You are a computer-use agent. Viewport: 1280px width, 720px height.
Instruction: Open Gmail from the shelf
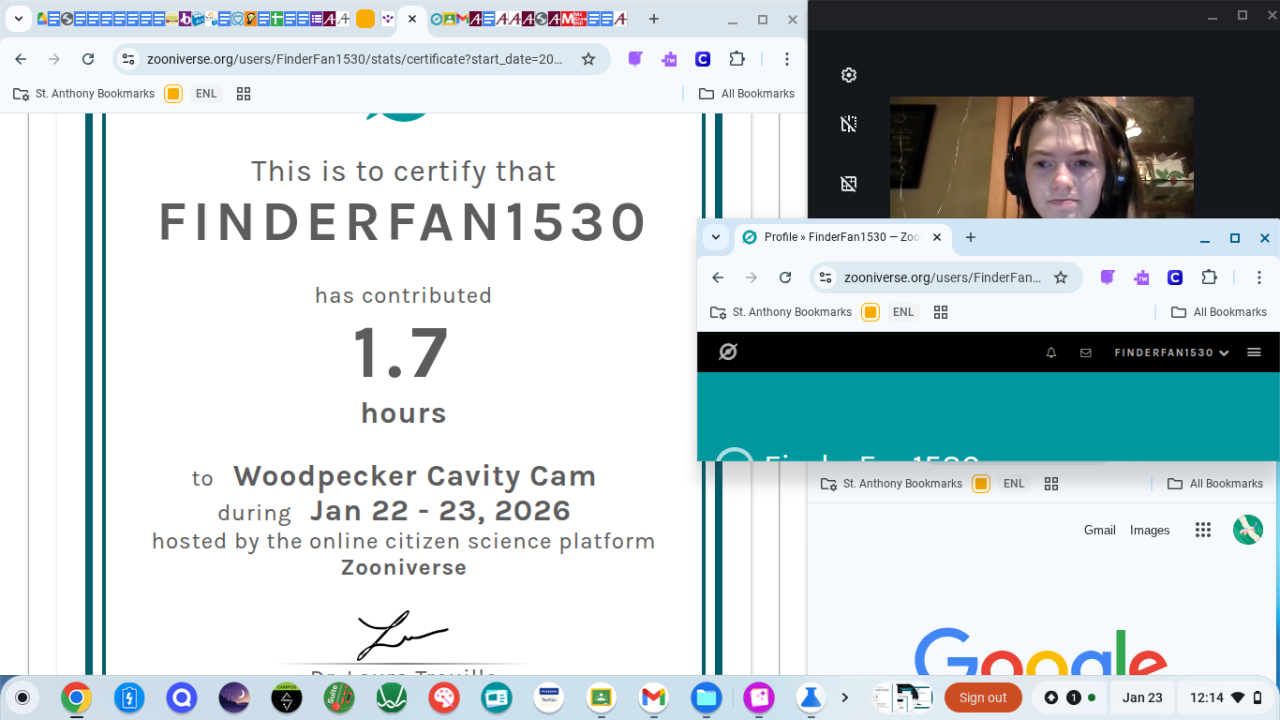[x=653, y=698]
